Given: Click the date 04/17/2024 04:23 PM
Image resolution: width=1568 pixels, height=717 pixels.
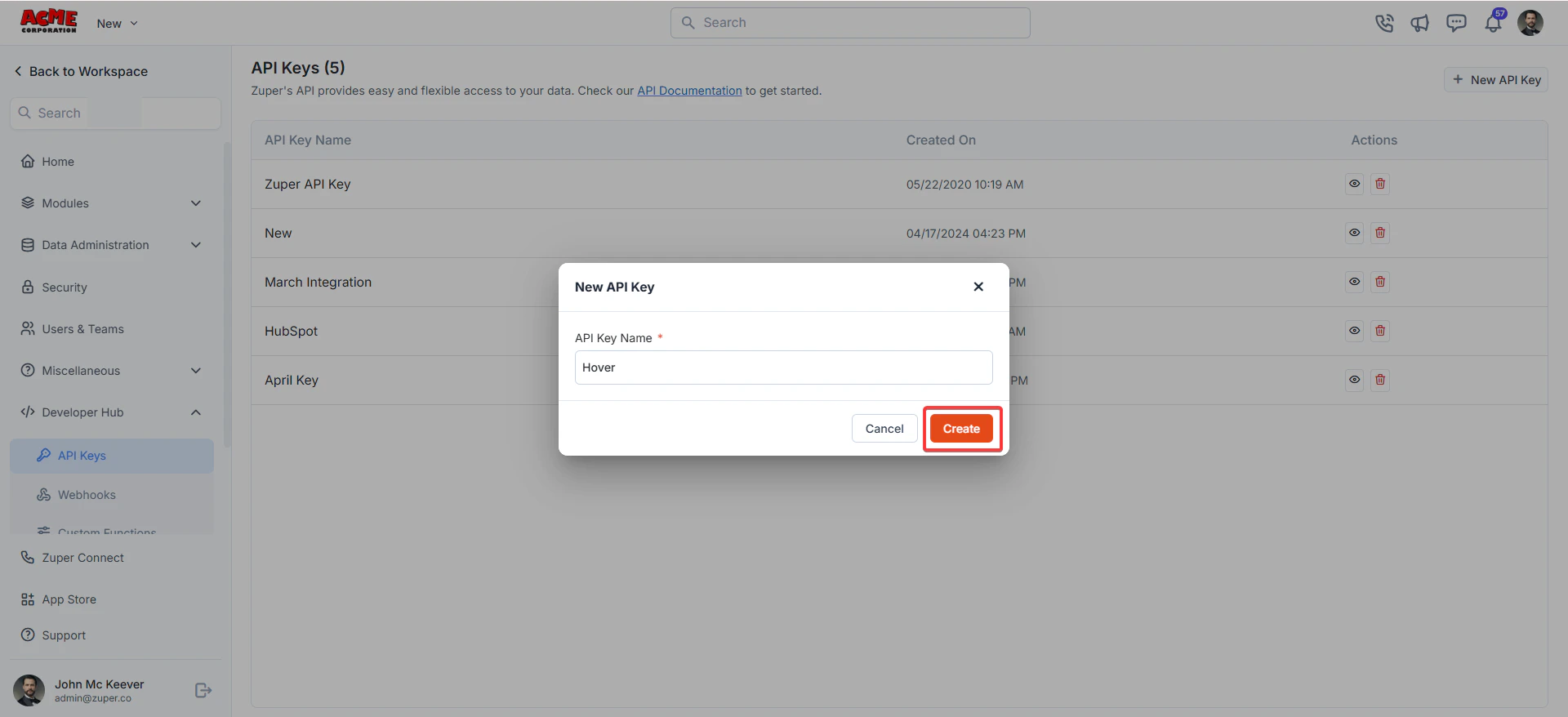Looking at the screenshot, I should coord(965,234).
